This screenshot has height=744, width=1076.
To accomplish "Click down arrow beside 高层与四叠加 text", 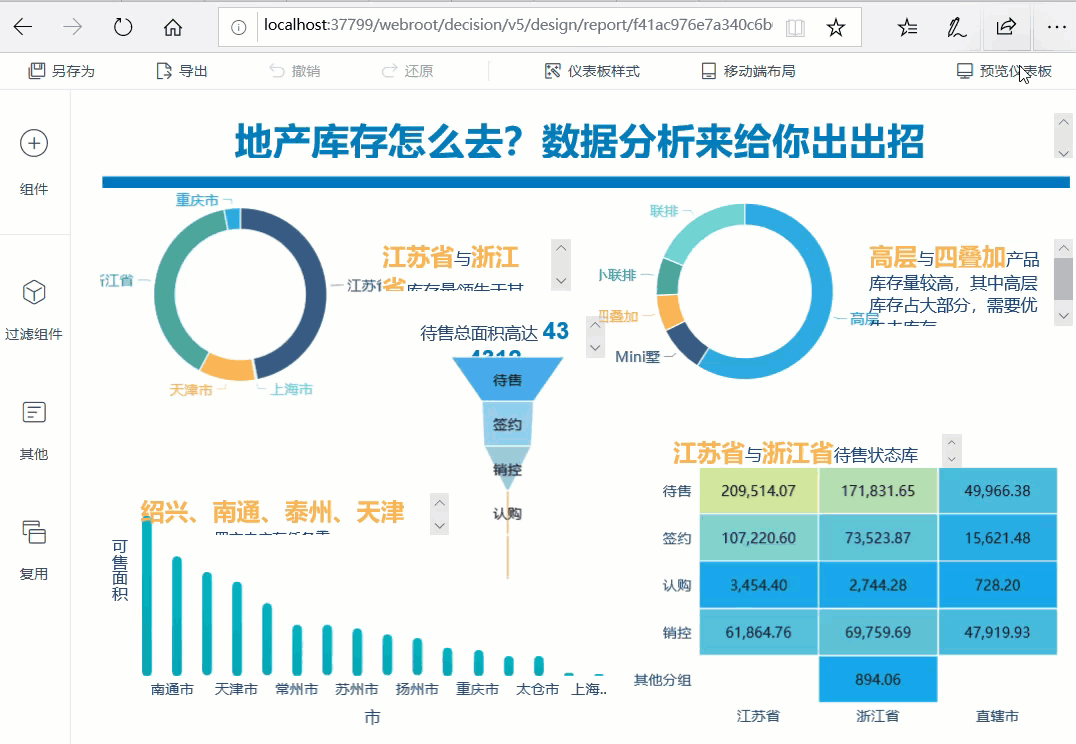I will coord(1064,316).
